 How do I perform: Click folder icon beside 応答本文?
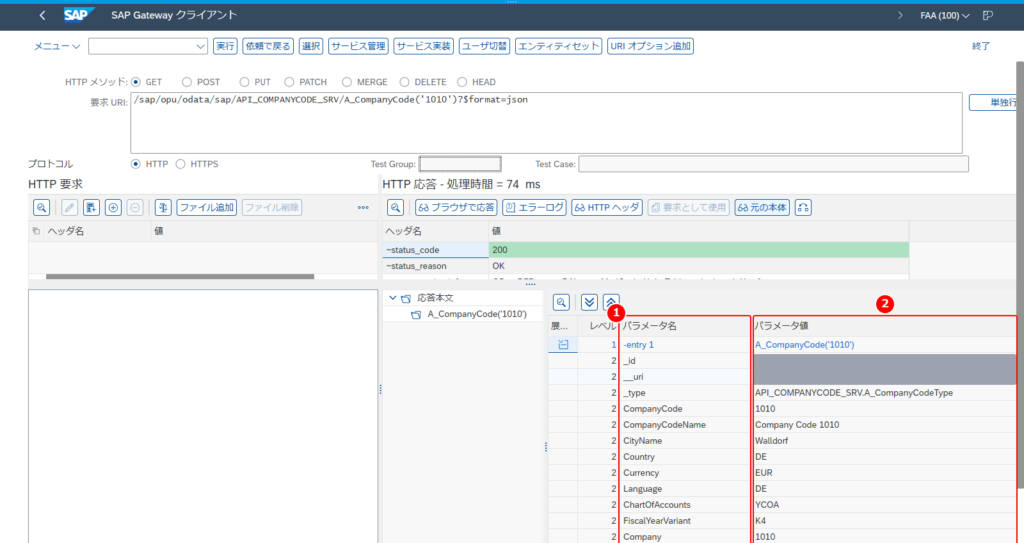(406, 298)
